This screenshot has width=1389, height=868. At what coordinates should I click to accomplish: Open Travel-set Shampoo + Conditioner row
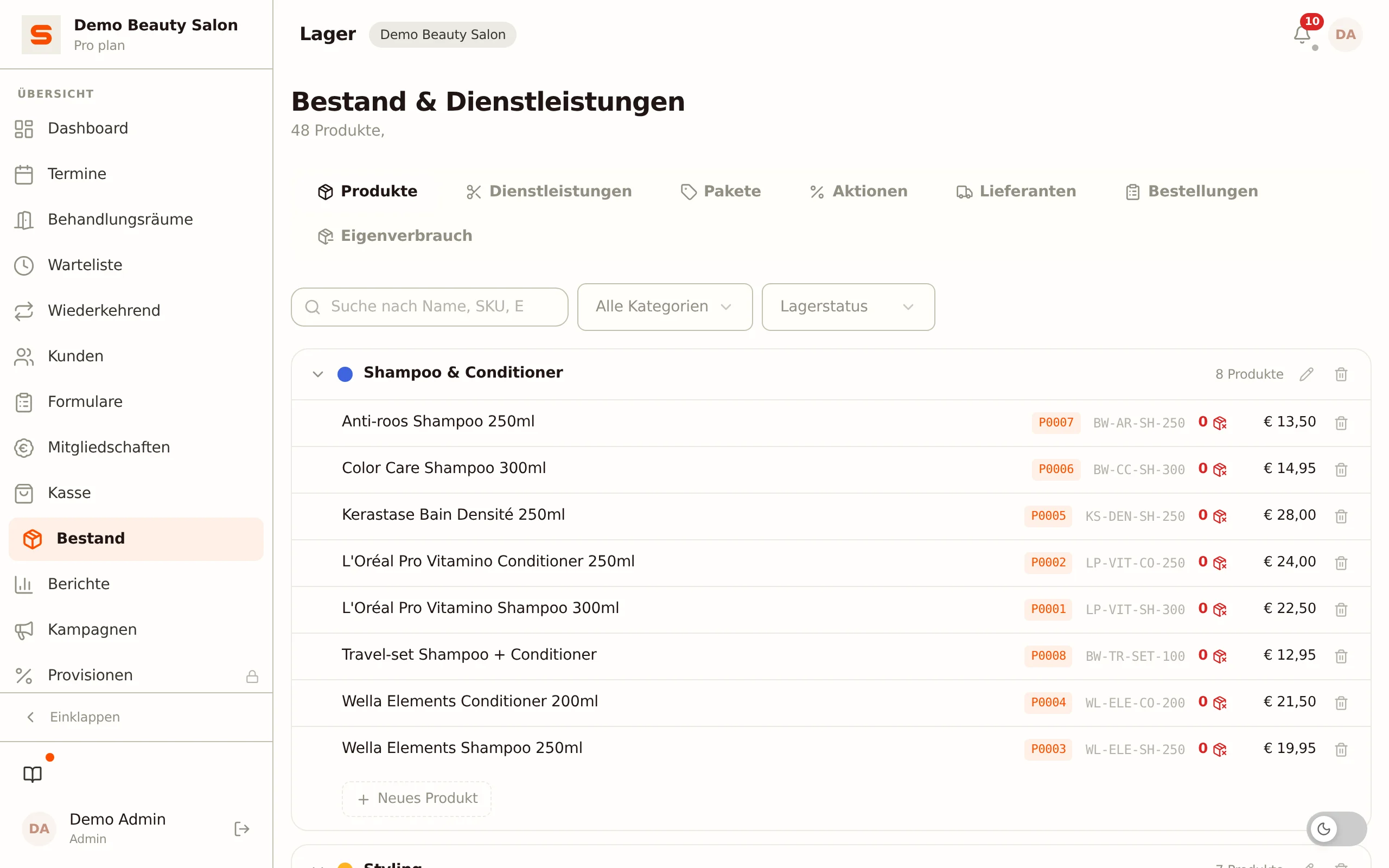[831, 656]
